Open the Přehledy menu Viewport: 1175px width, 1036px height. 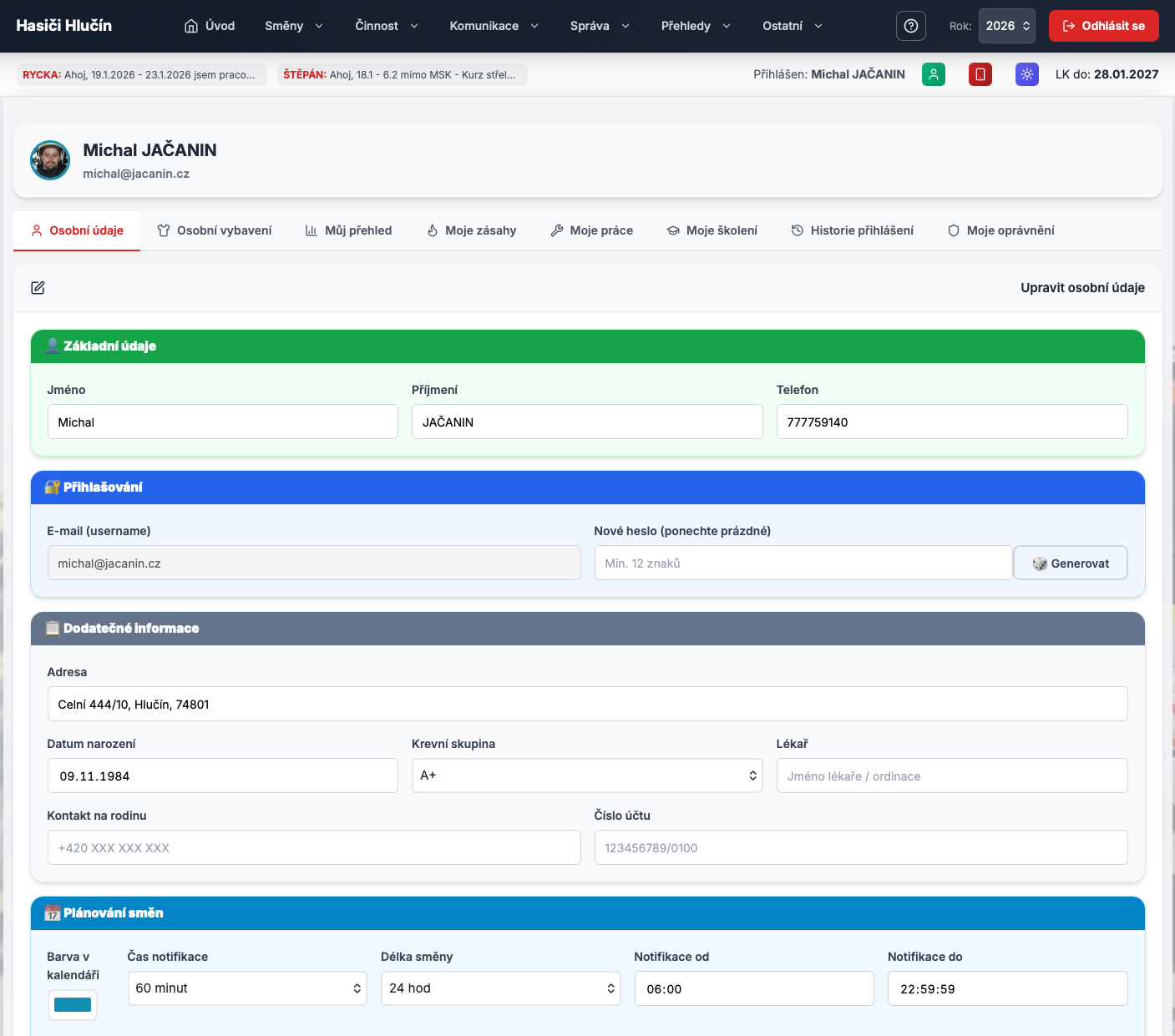695,26
